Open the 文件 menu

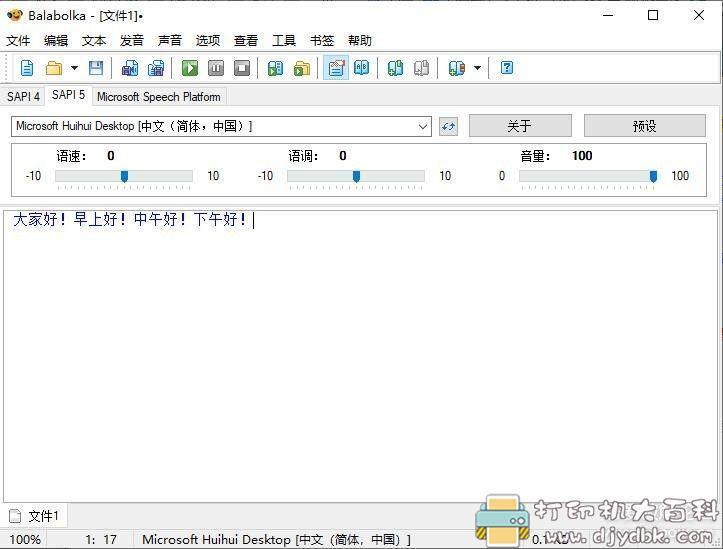[x=18, y=41]
